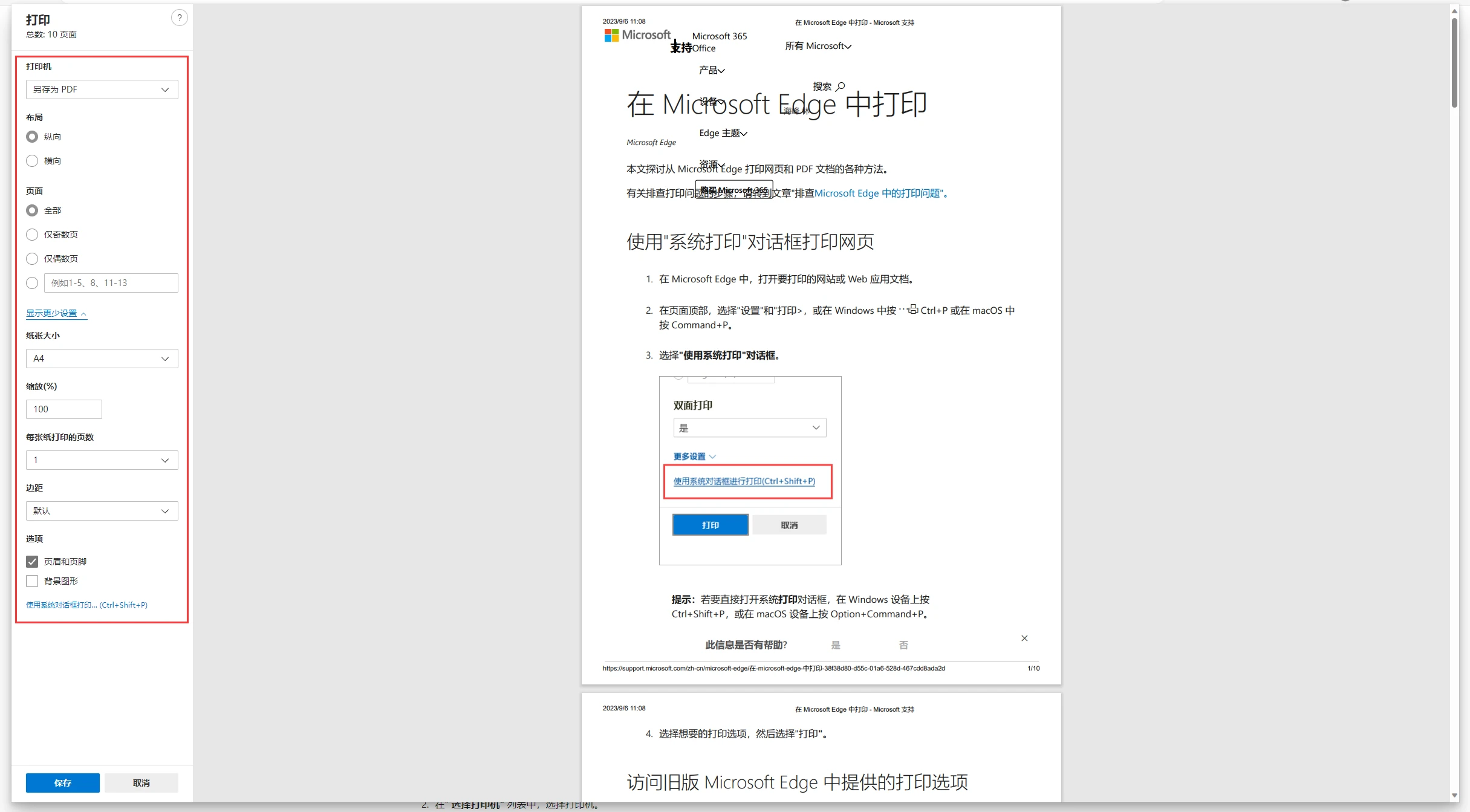The height and width of the screenshot is (812, 1470).
Task: Click the 使用系统对话框进行打印 link in preview image
Action: pos(744,481)
